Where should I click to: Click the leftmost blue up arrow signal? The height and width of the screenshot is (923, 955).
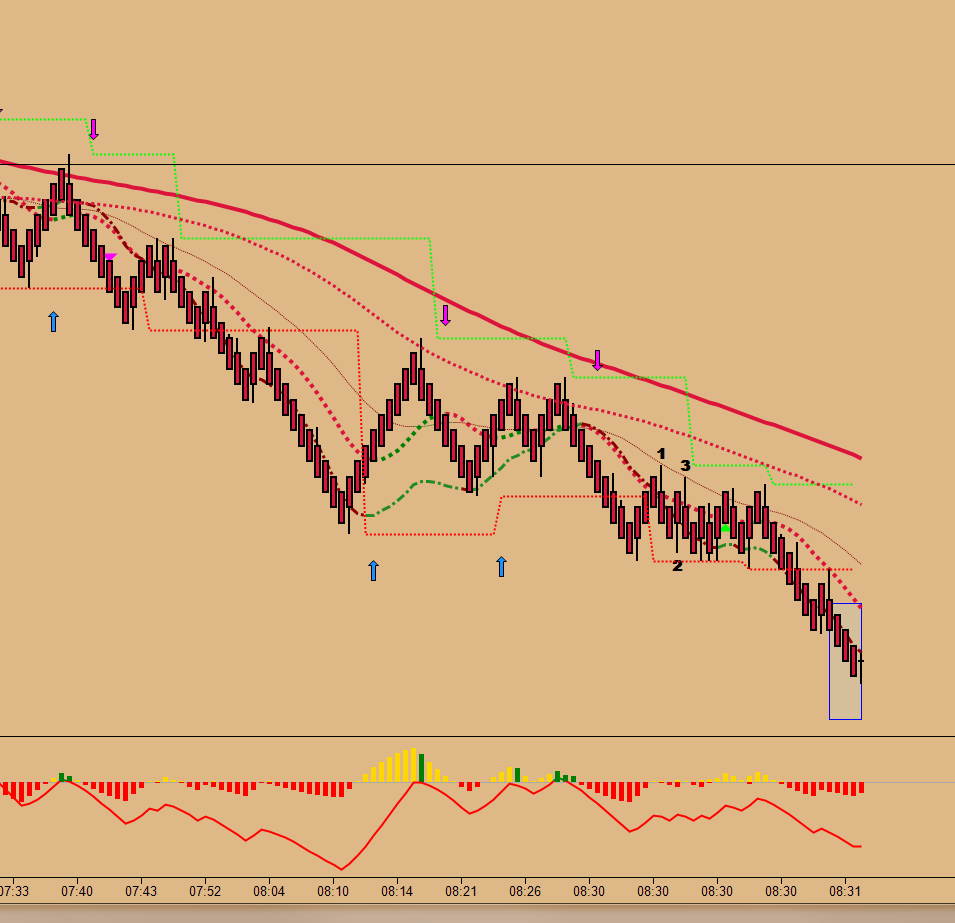point(54,322)
